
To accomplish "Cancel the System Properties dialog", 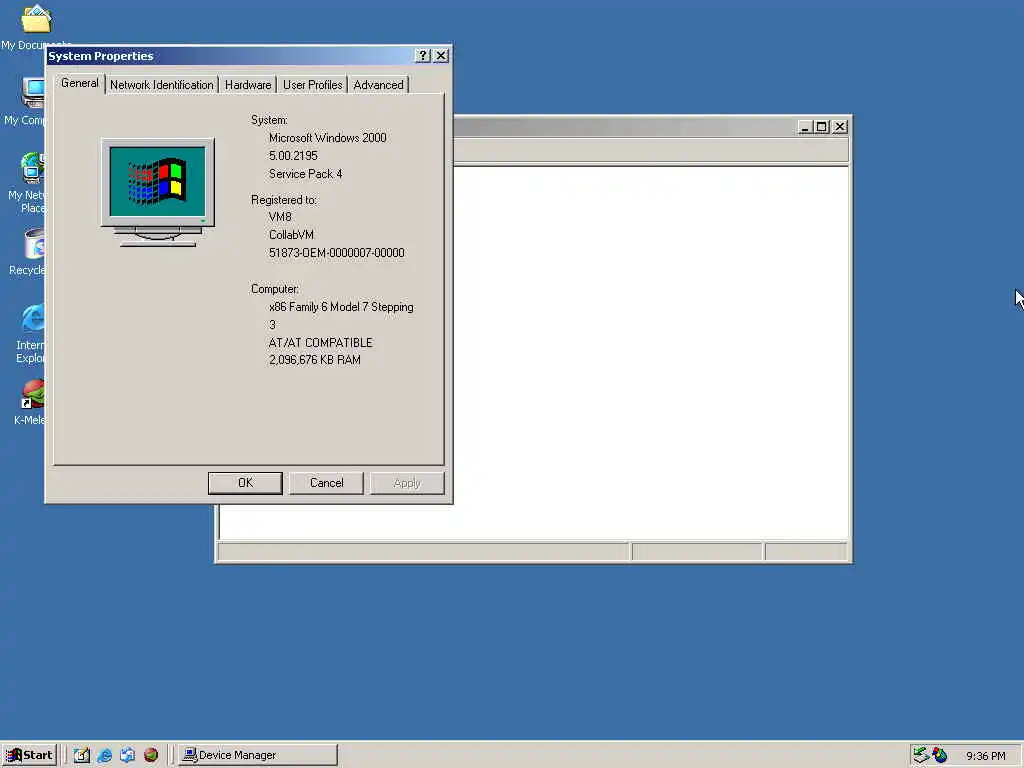I will click(326, 483).
